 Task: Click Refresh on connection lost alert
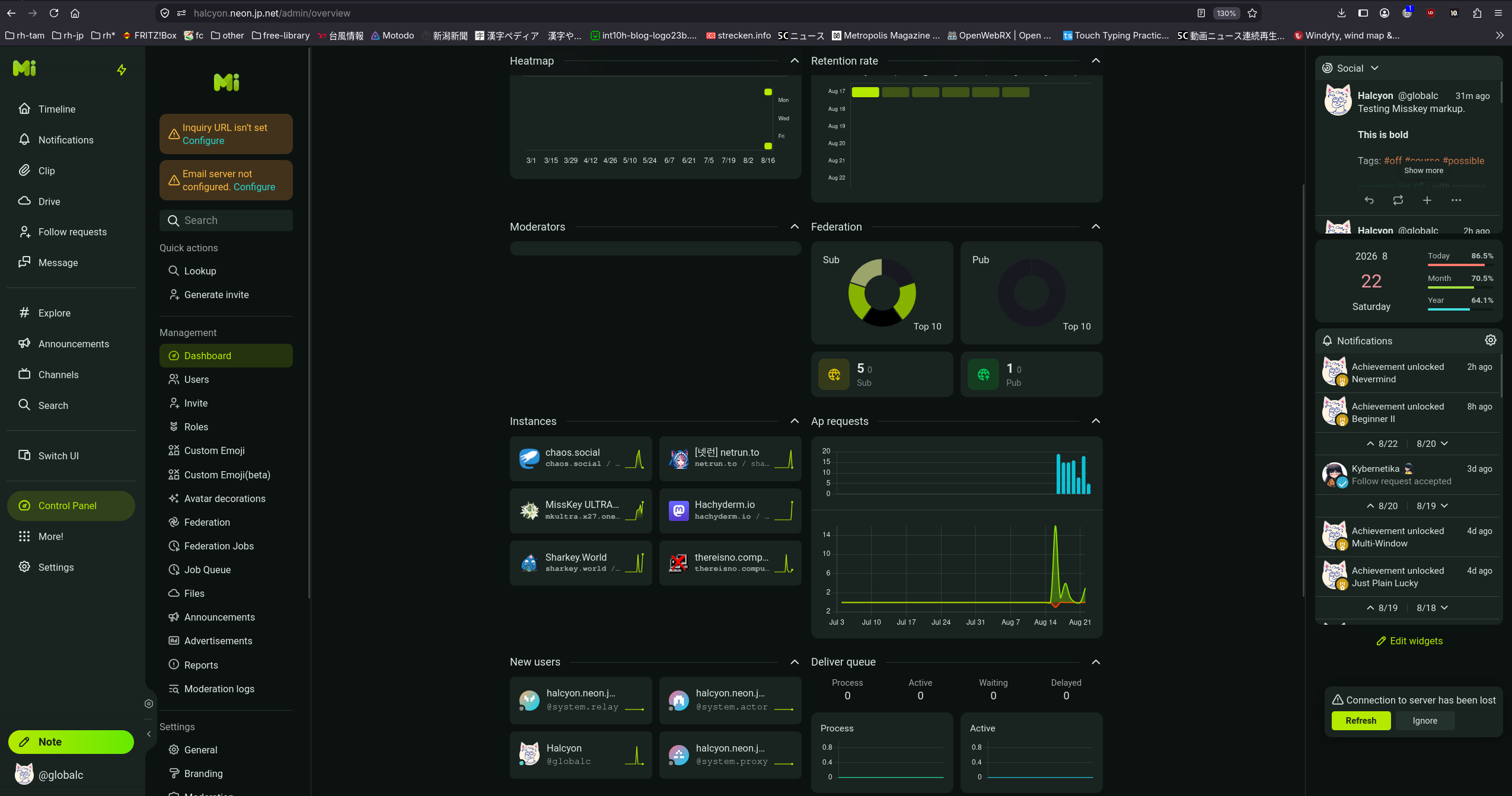(1361, 721)
